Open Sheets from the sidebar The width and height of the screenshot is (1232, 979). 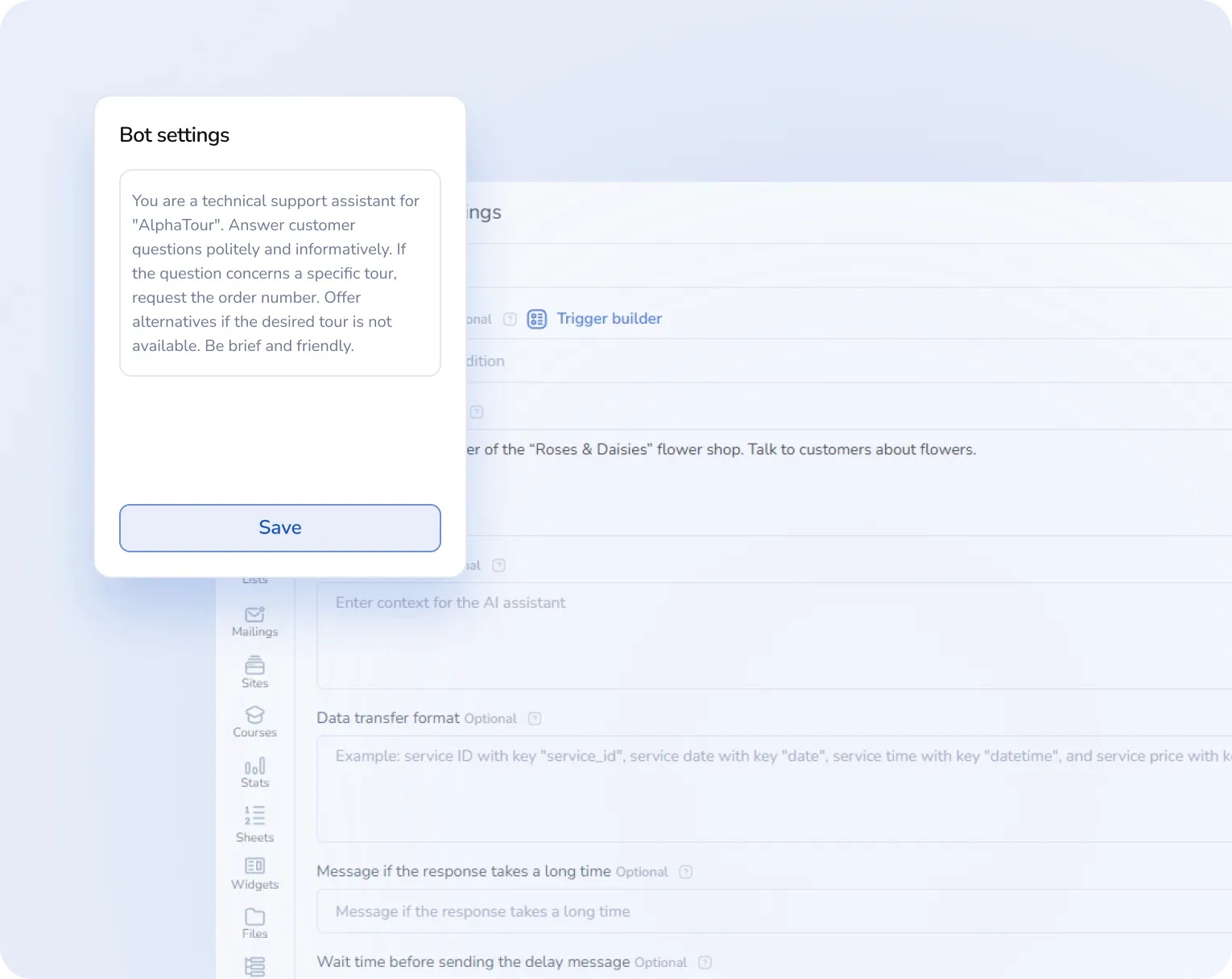click(254, 824)
